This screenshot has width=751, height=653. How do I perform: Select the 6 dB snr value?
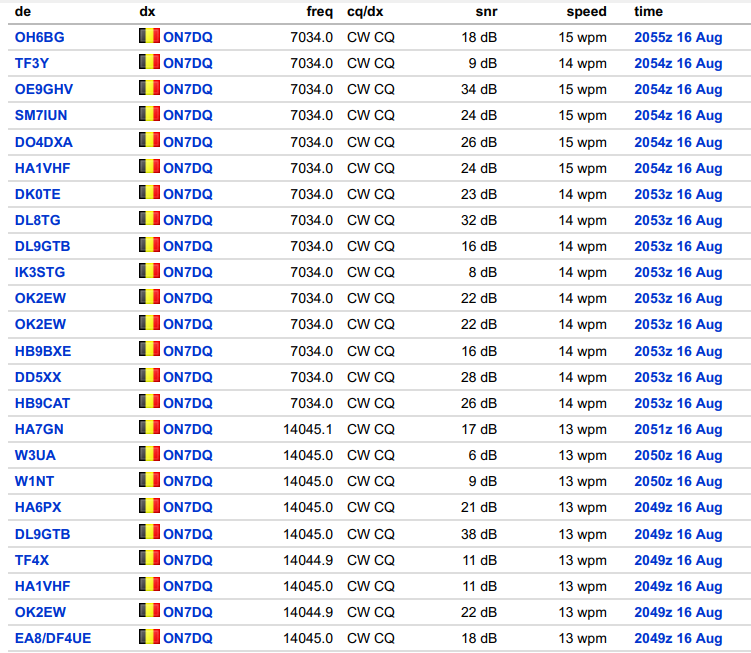click(483, 455)
